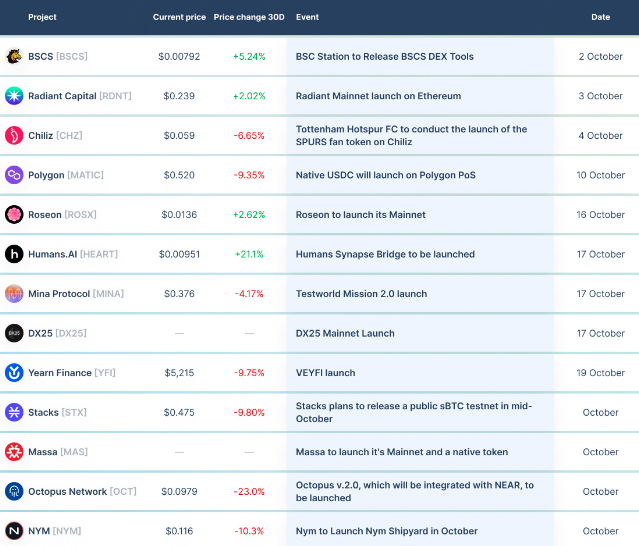Click the NYM N logo icon
The width and height of the screenshot is (639, 546).
14,531
